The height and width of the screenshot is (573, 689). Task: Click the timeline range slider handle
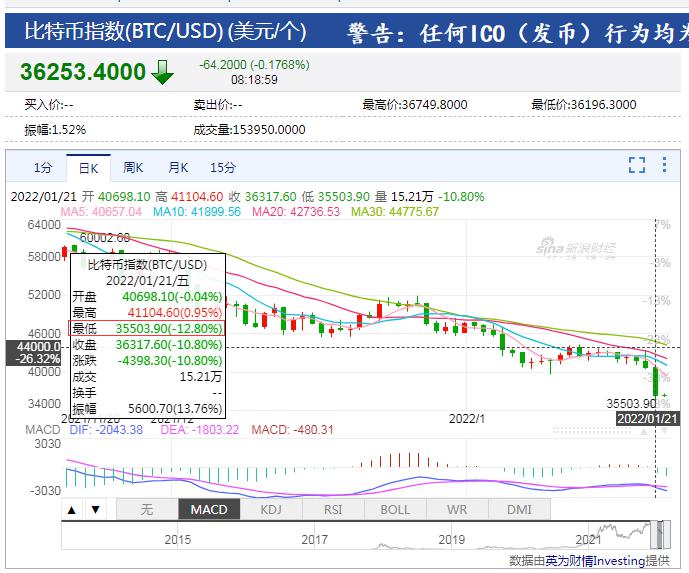(660, 535)
